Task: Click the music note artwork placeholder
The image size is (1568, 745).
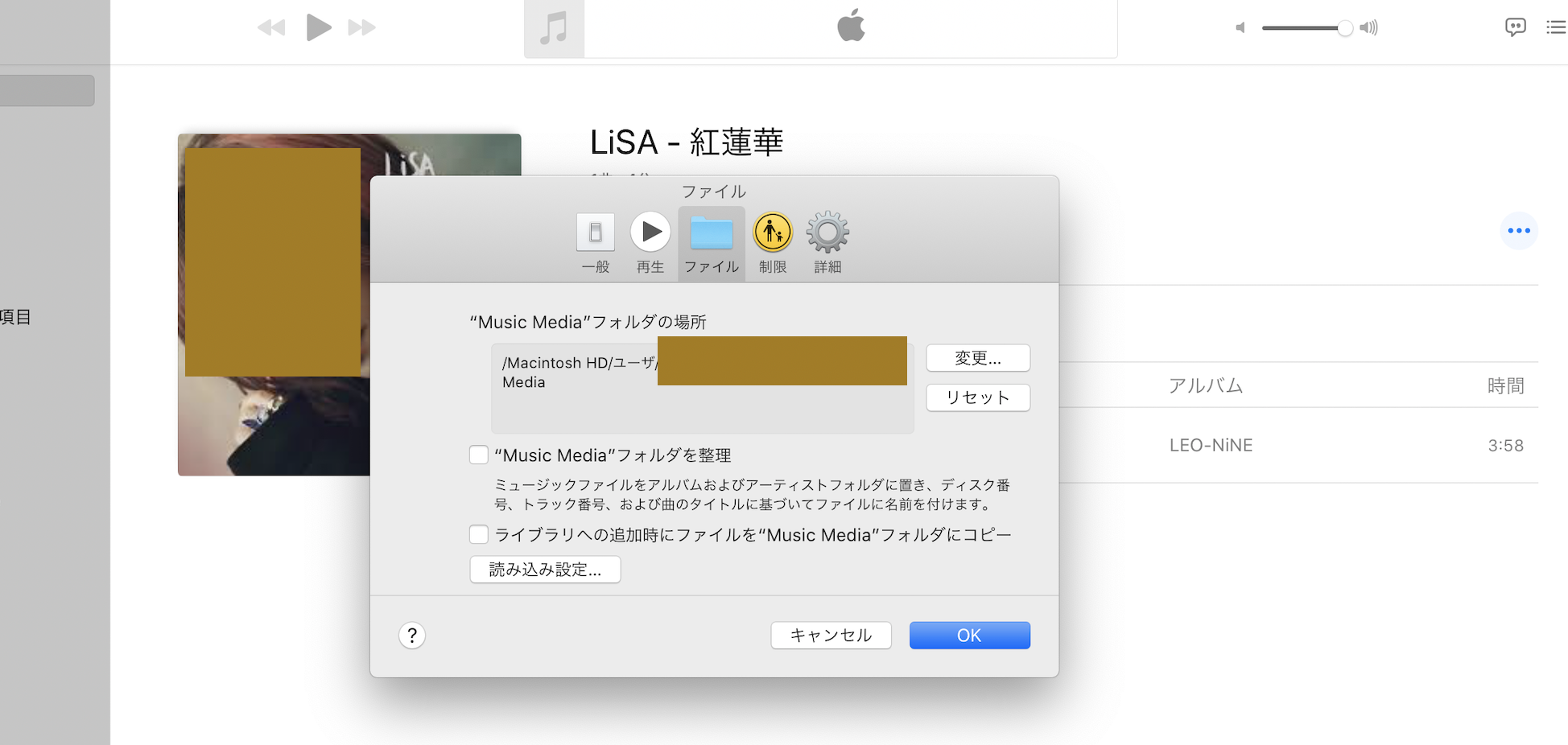Action: [554, 29]
